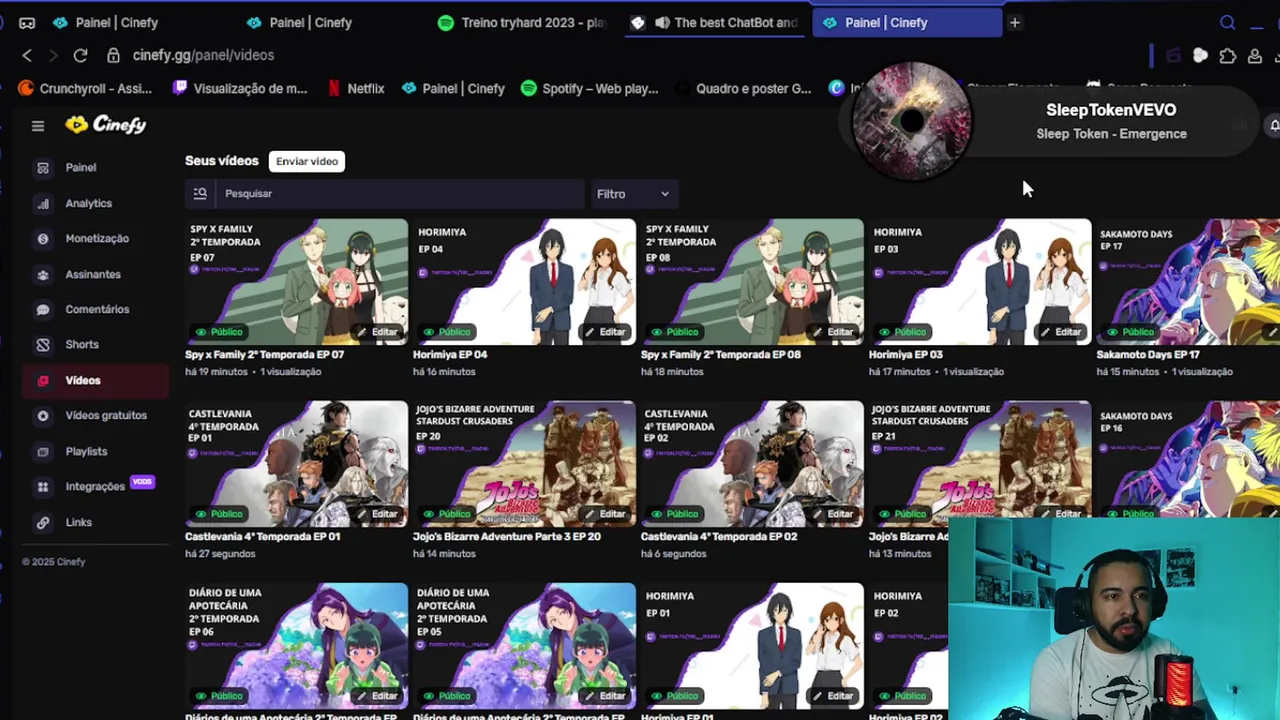Viewport: 1280px width, 720px height.
Task: Click title Castlevania 4ª Temporada EP 01
Action: (x=262, y=536)
